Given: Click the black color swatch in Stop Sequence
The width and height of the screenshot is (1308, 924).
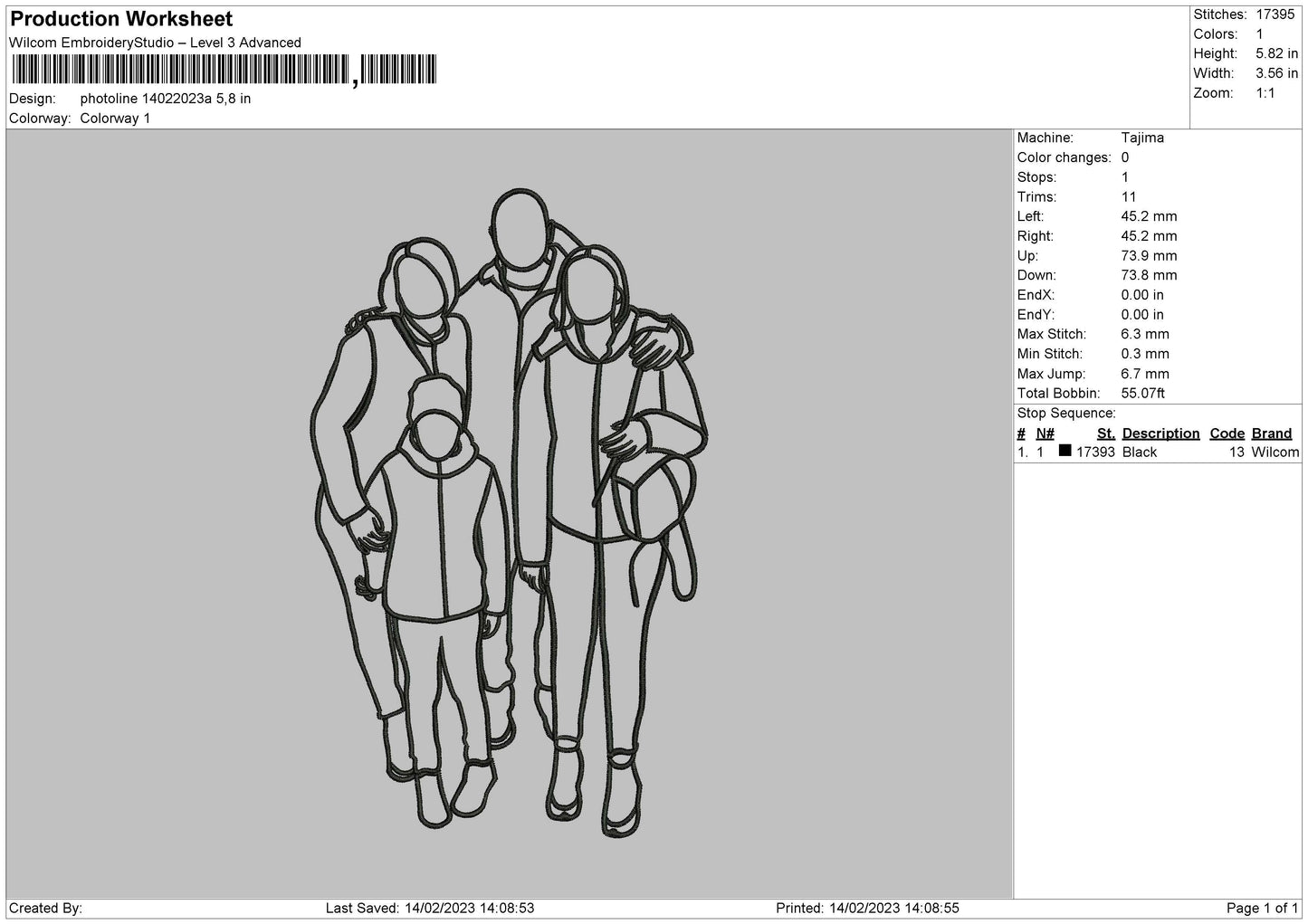Looking at the screenshot, I should coord(1065,451).
